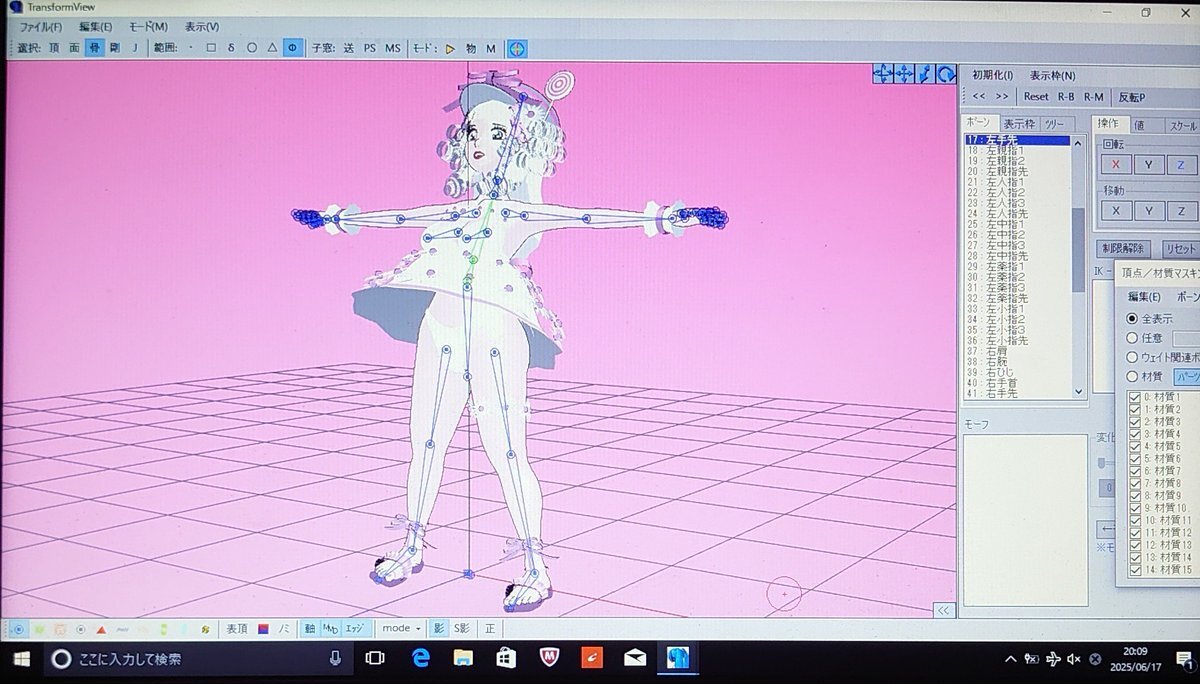This screenshot has height=684, width=1200.
Task: Click the rotation Y axis button
Action: pos(1149,165)
